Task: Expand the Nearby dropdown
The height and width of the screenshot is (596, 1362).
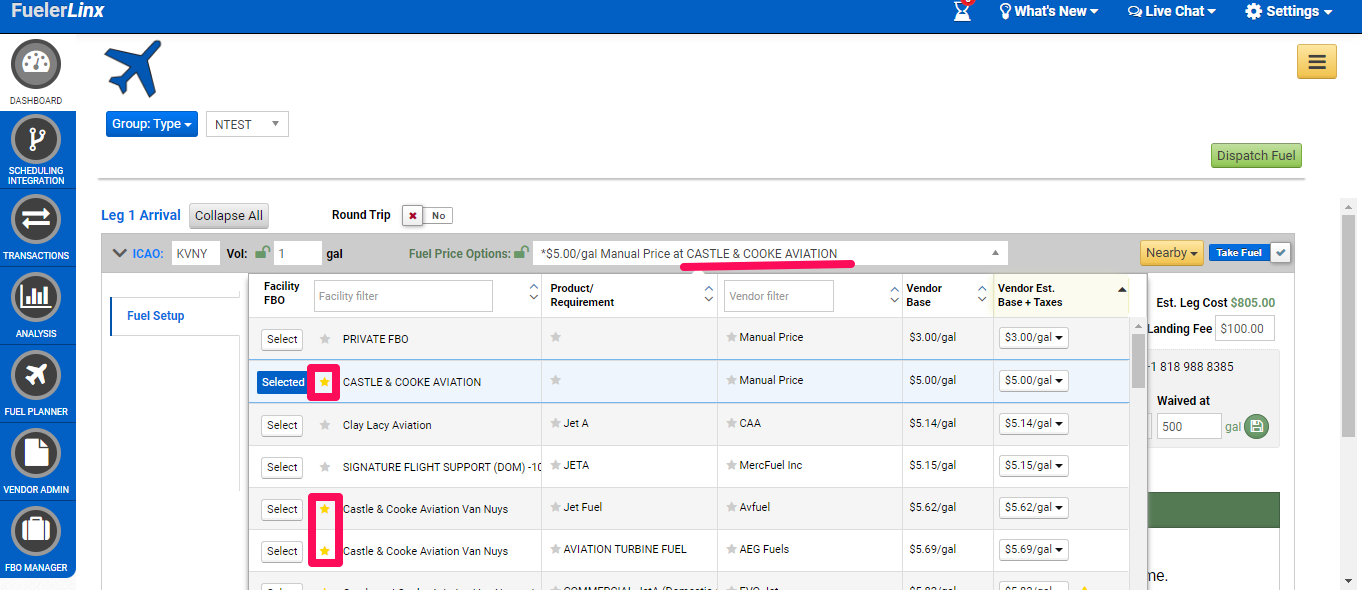Action: (1172, 253)
